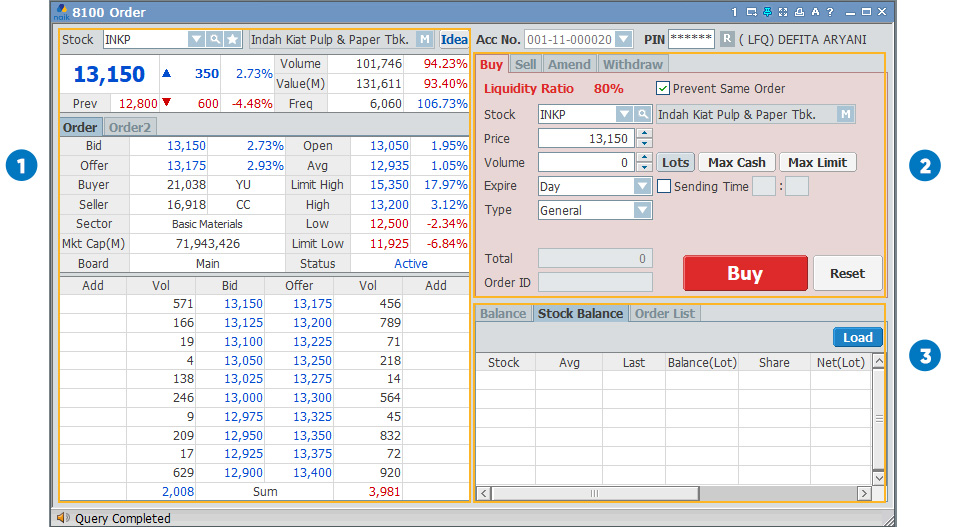Image resolution: width=970 pixels, height=527 pixels.
Task: Click the print icon in title bar
Action: (799, 12)
